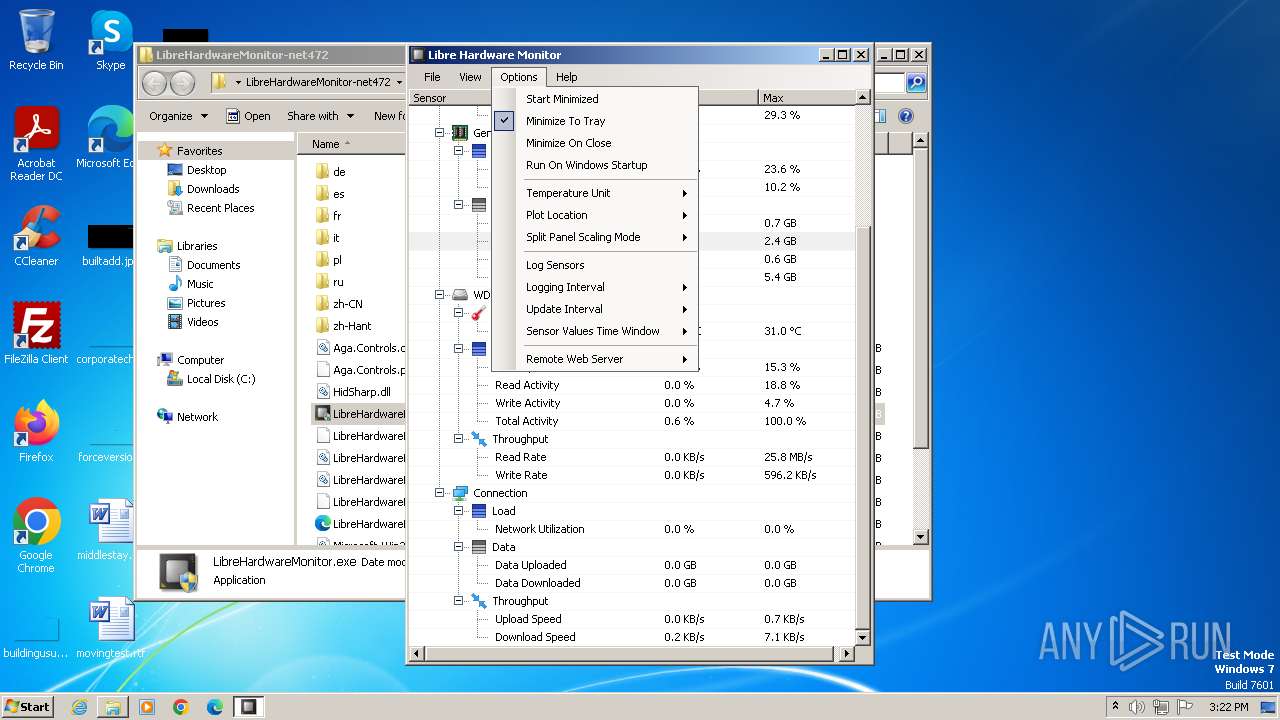Select Local Disk (C:) in Explorer
1280x720 pixels.
coord(220,379)
